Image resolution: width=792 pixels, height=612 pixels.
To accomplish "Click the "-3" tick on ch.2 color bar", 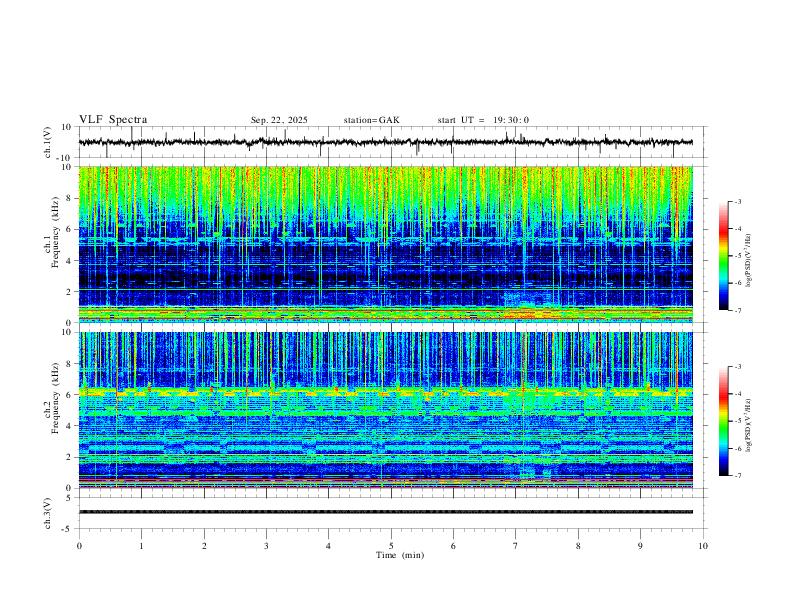I will tap(738, 367).
